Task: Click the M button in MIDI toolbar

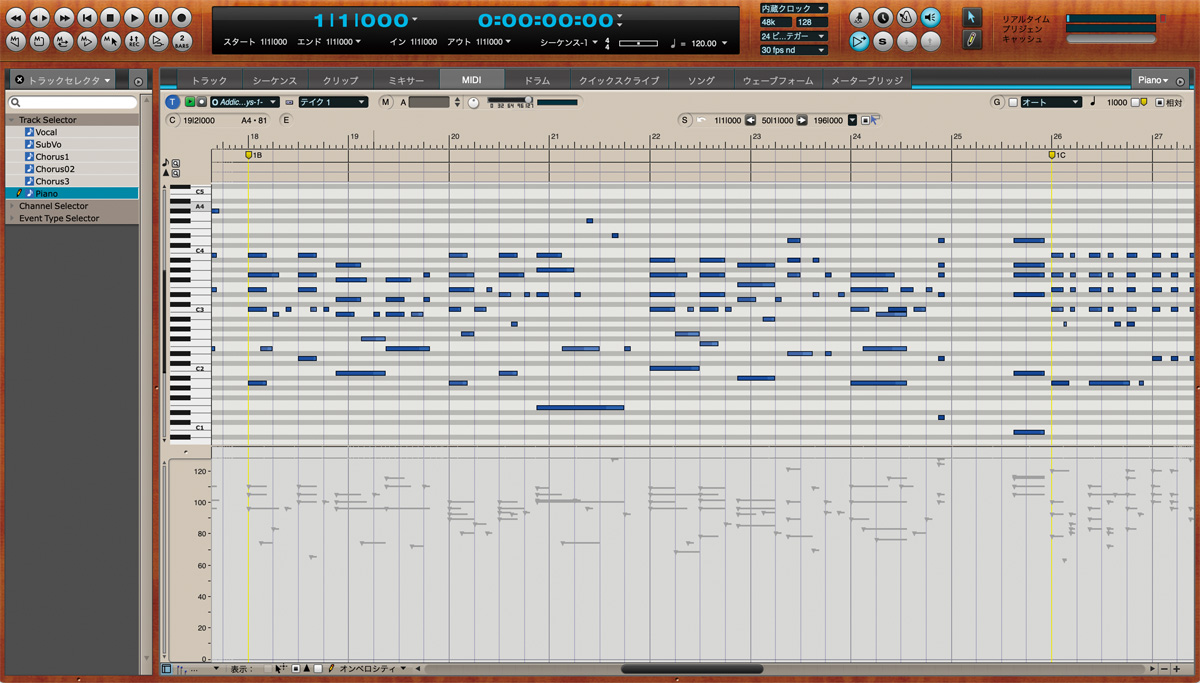Action: 385,102
